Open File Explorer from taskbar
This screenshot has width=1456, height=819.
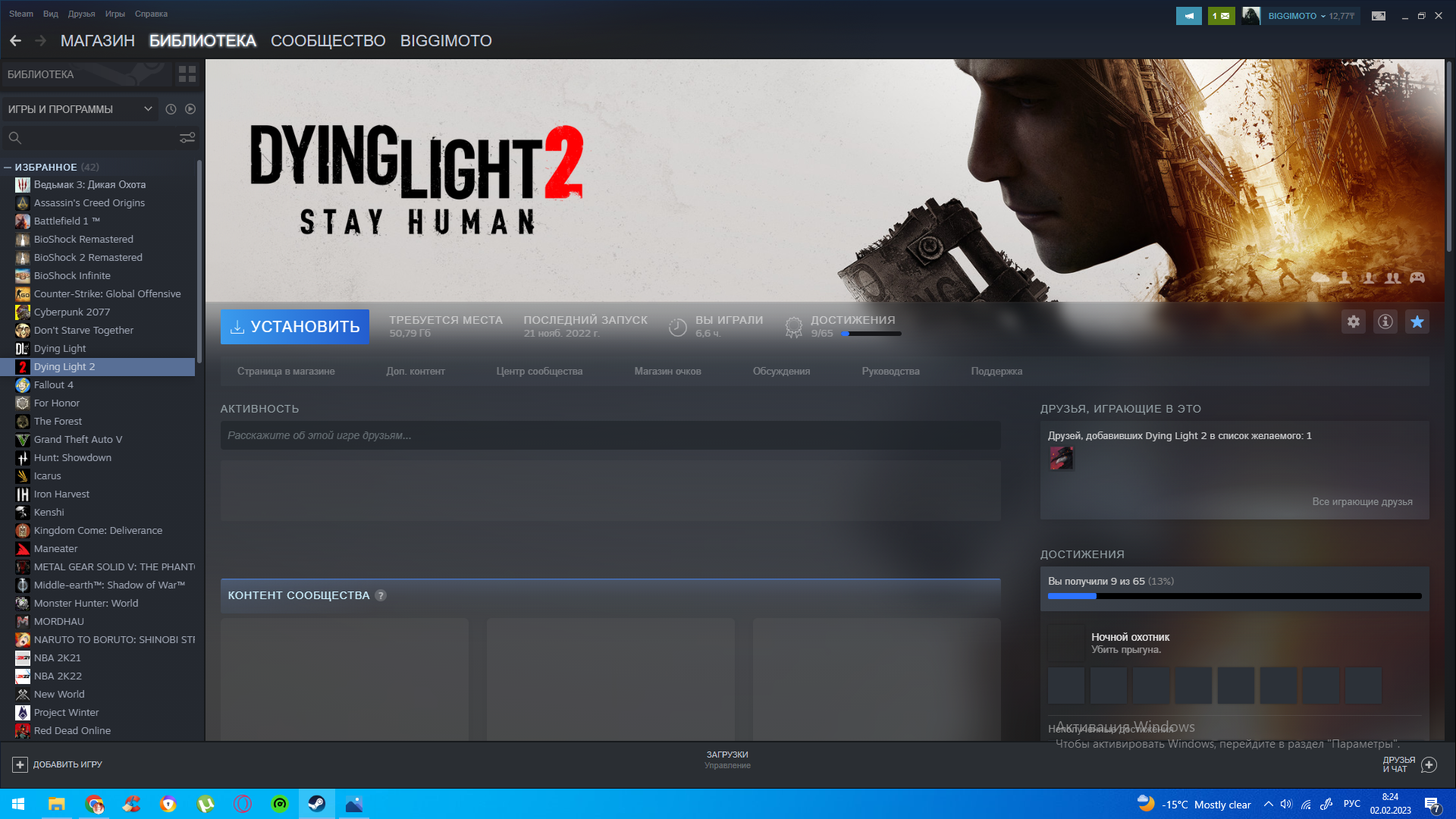56,804
